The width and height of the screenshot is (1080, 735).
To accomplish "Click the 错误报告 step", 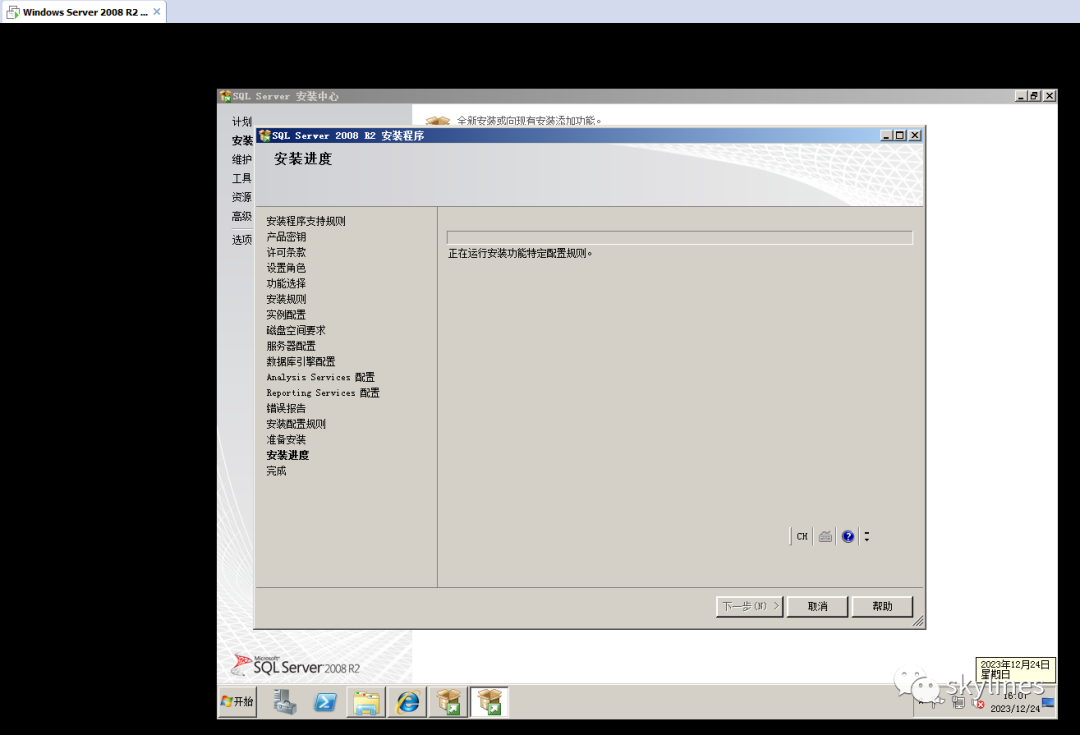I will tap(286, 408).
